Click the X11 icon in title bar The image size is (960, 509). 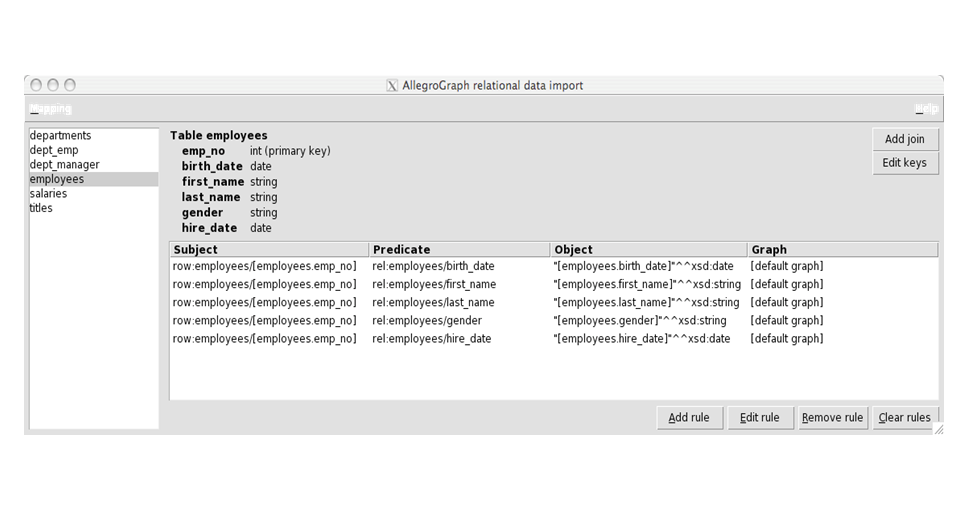click(392, 86)
